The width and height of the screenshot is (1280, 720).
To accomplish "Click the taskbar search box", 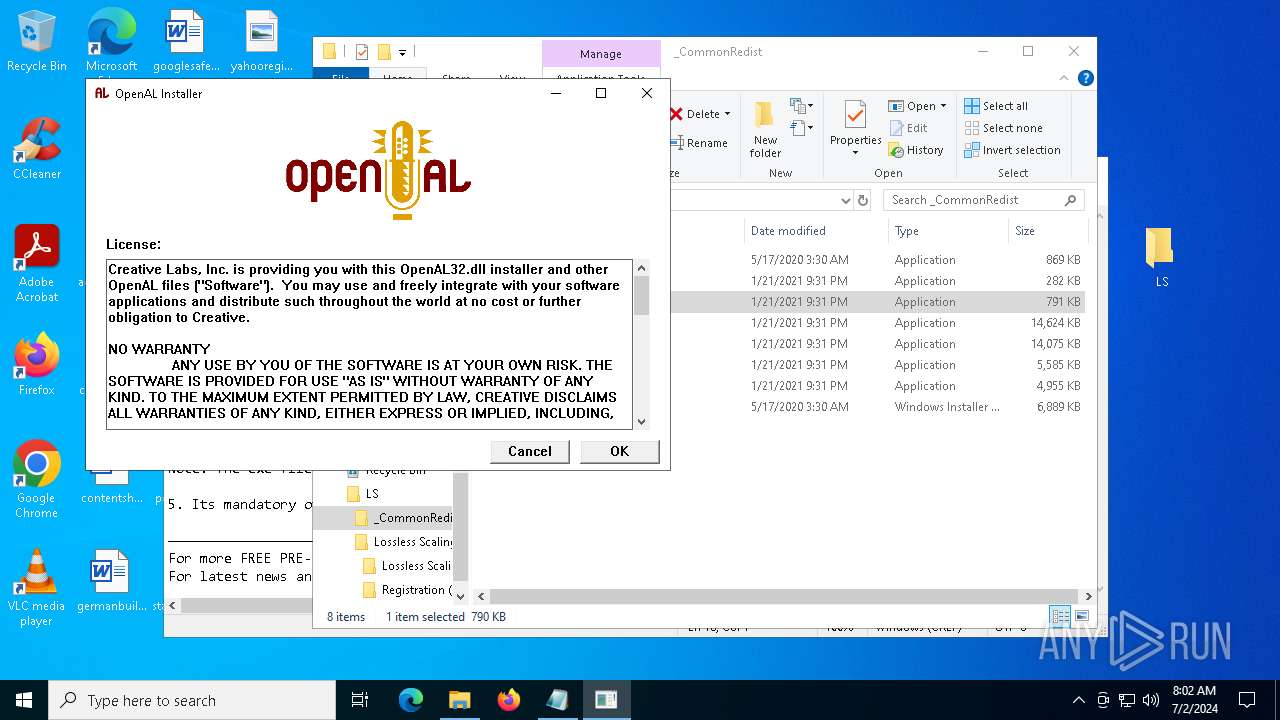I will pos(192,700).
